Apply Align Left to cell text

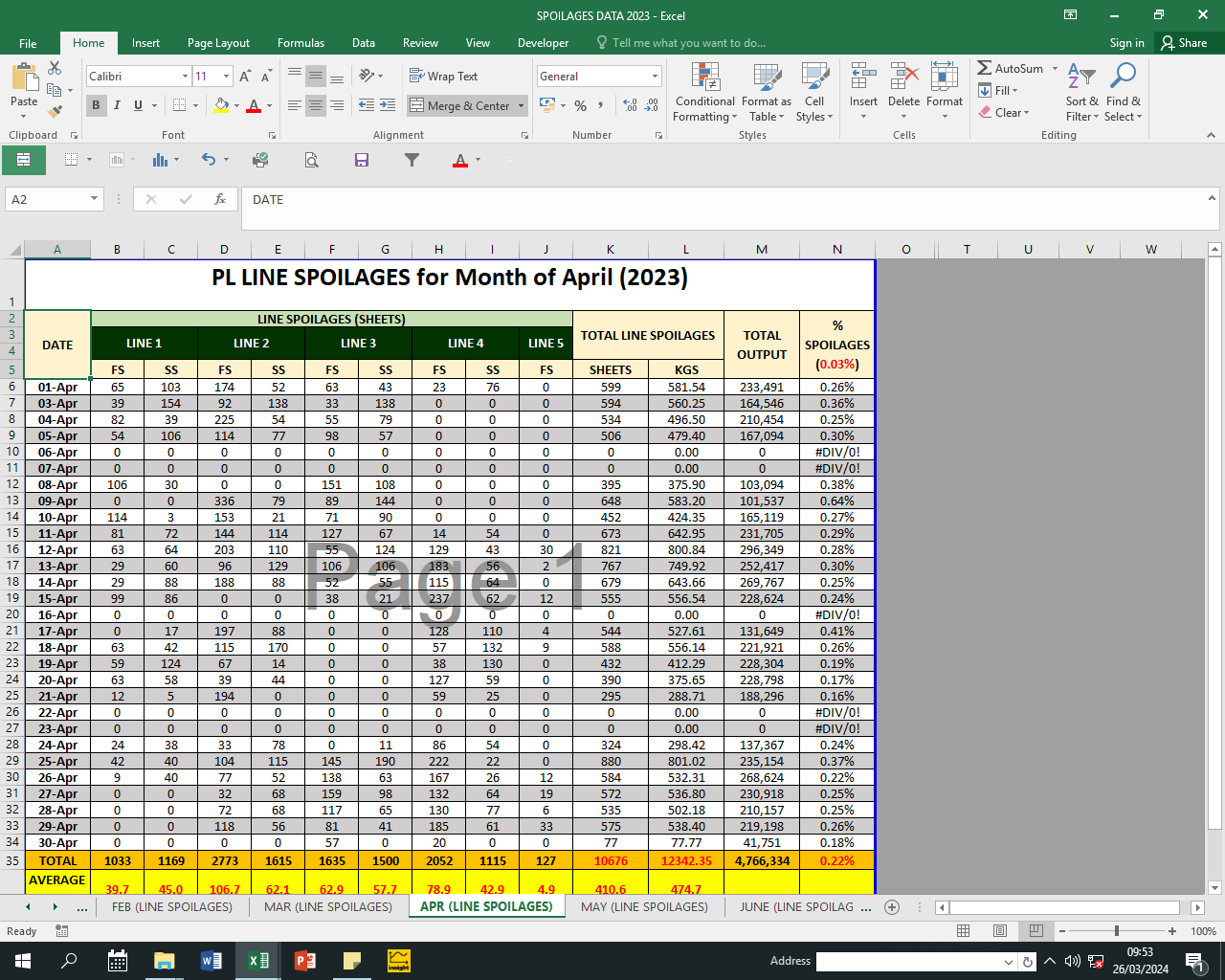[x=295, y=105]
